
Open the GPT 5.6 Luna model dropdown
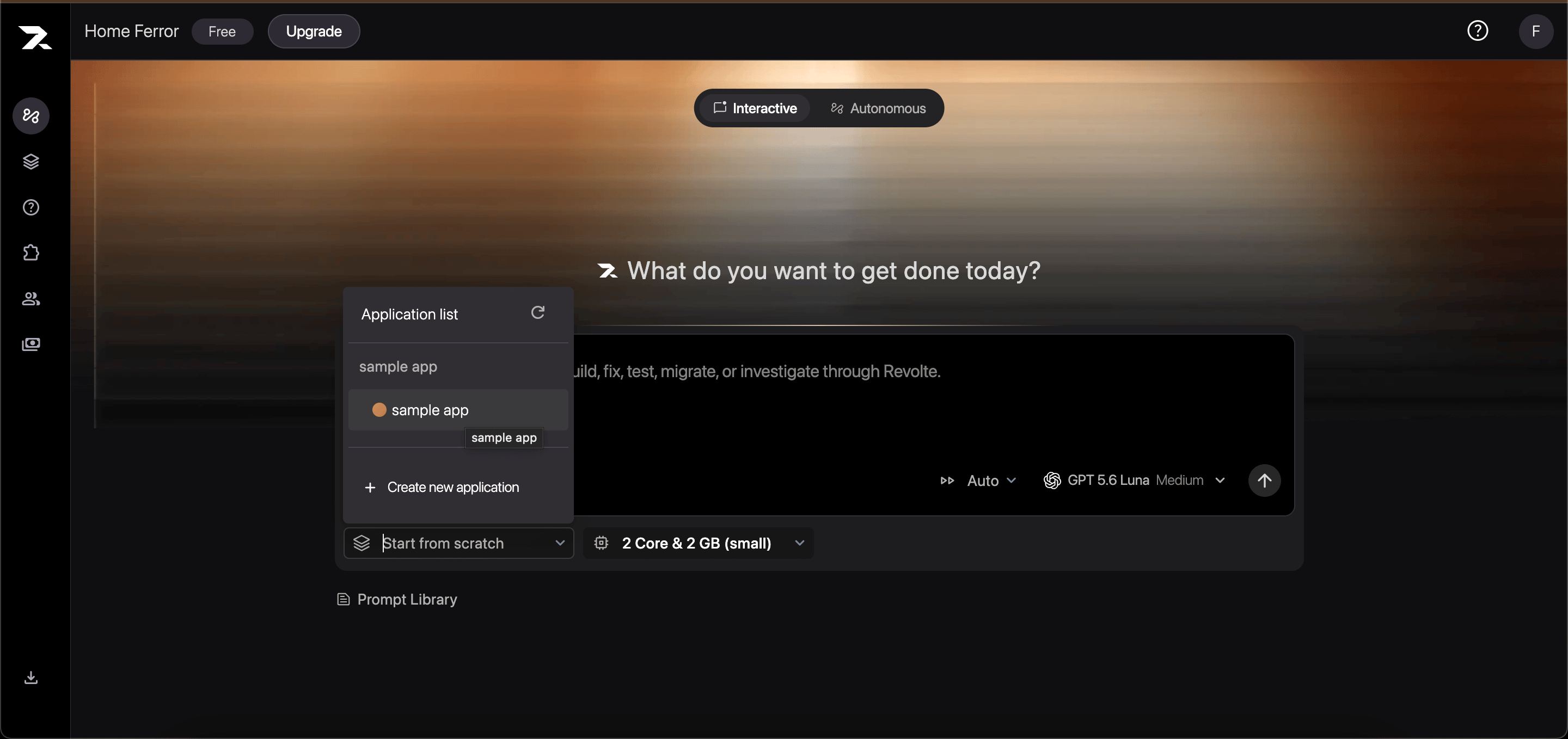click(1134, 481)
